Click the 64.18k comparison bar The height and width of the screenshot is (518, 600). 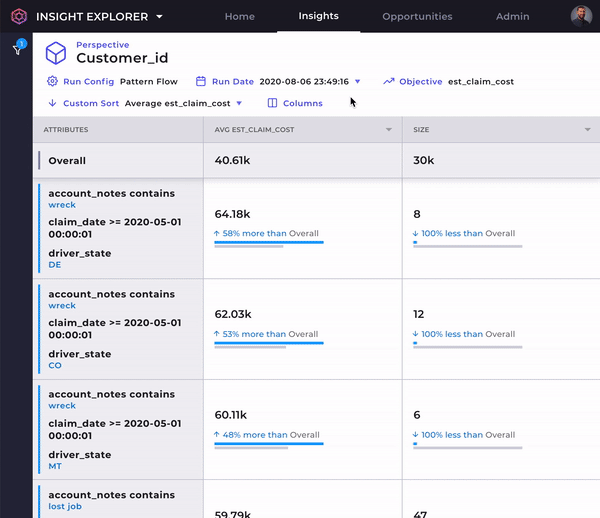(x=269, y=244)
